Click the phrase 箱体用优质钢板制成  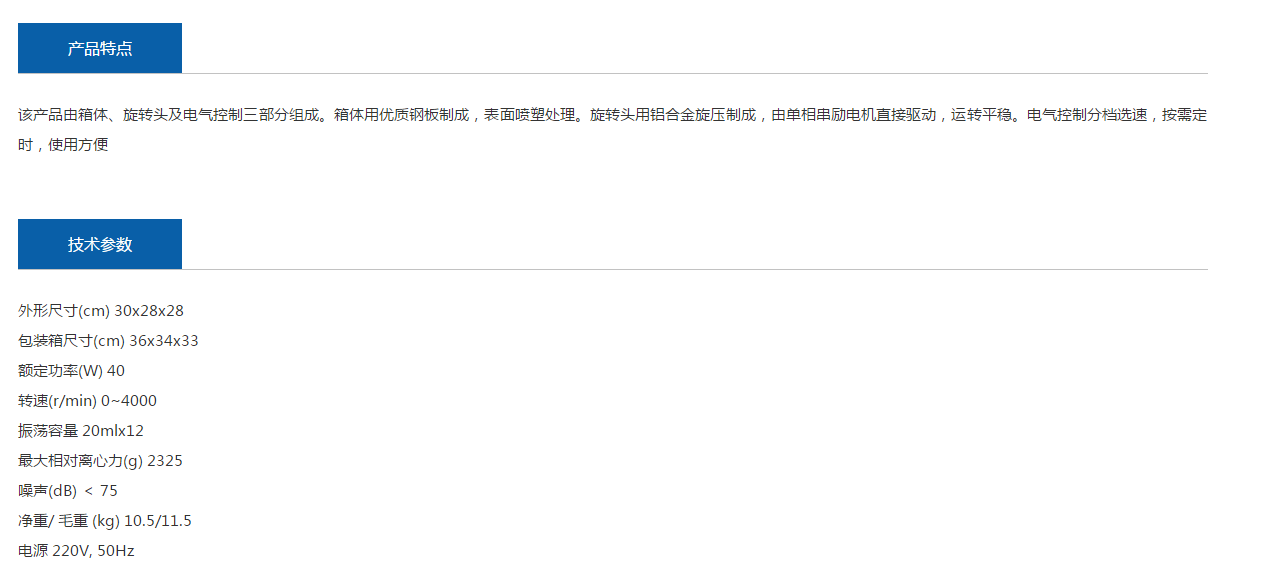[401, 115]
